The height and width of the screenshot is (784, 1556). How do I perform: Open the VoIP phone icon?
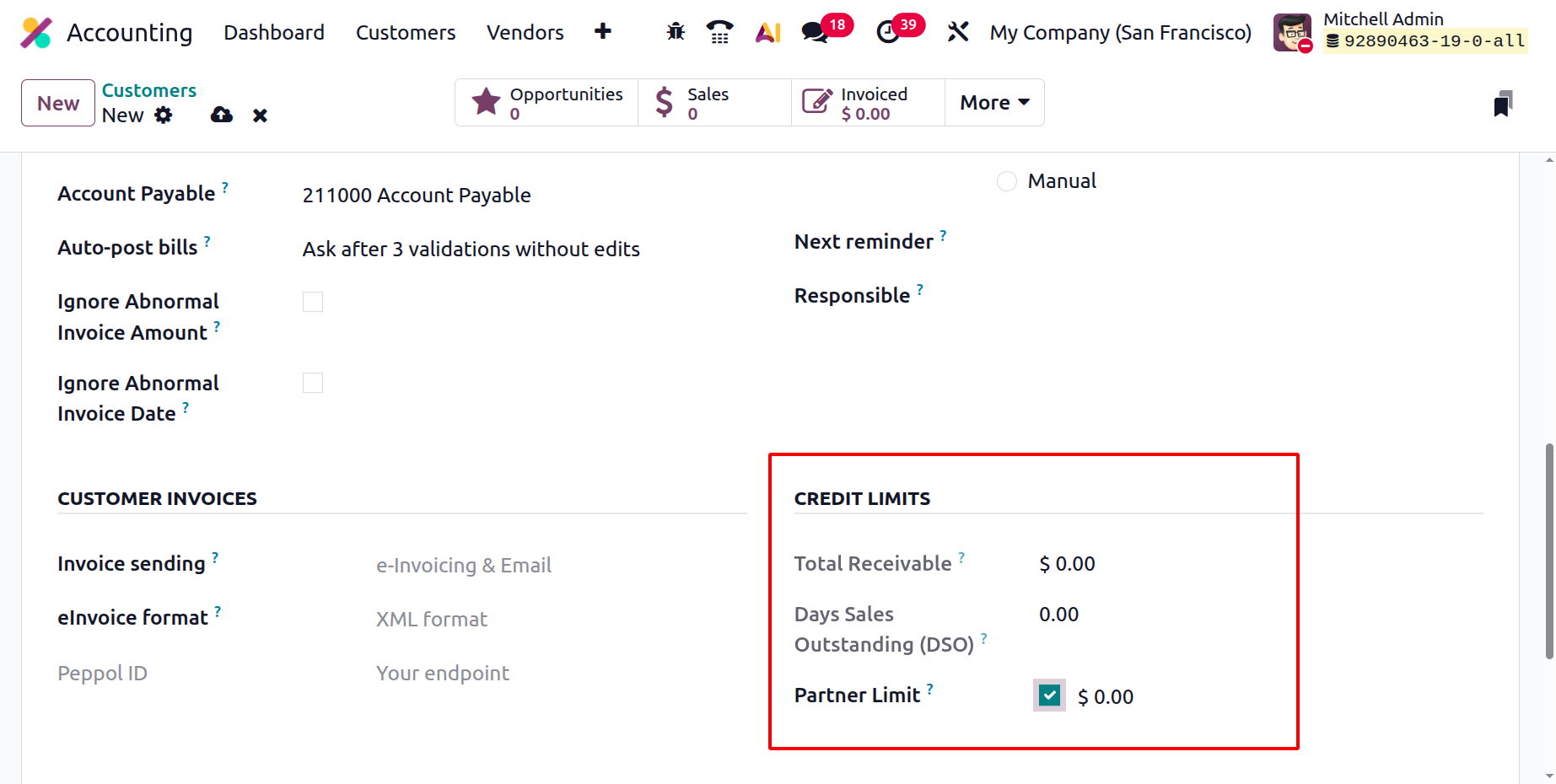click(719, 32)
